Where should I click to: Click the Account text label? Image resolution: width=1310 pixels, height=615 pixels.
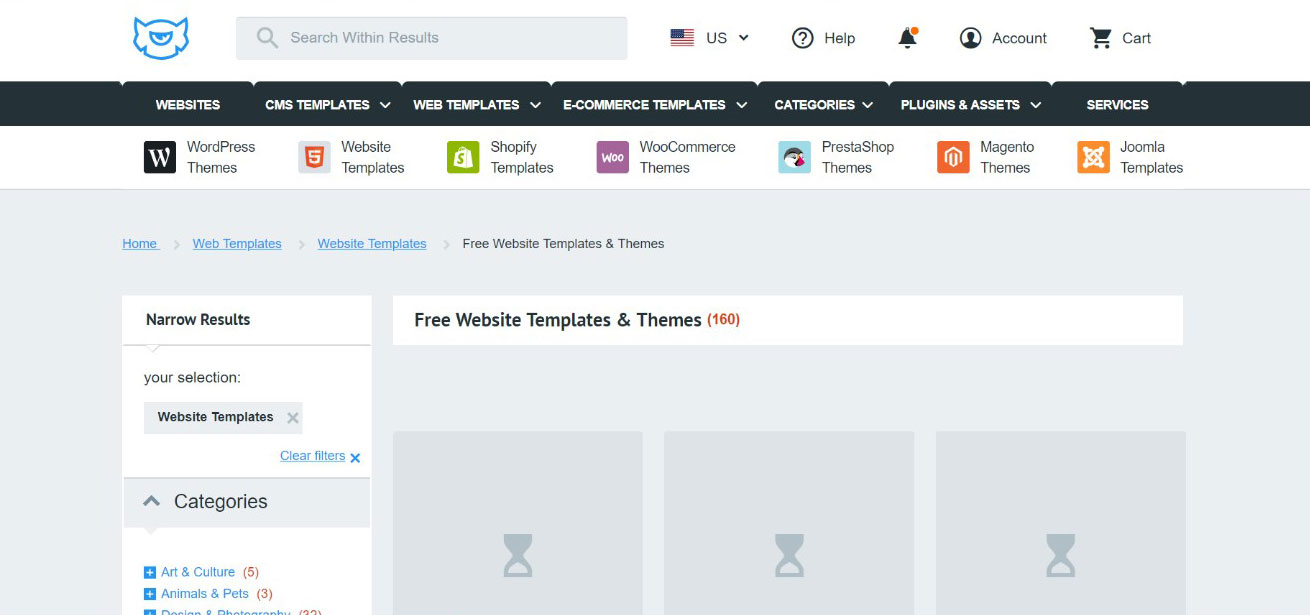[x=1019, y=38]
